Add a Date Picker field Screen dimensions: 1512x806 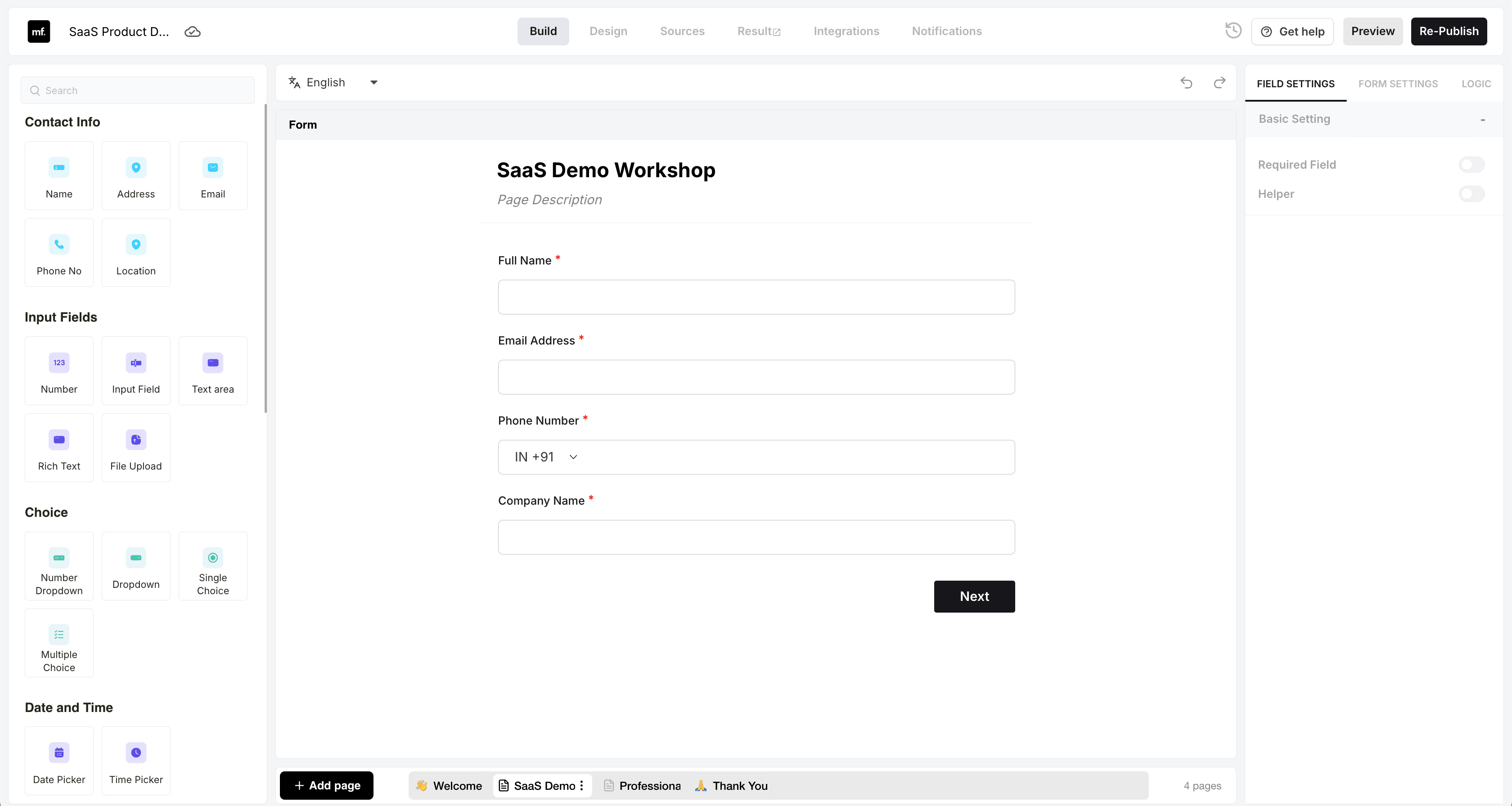58,761
